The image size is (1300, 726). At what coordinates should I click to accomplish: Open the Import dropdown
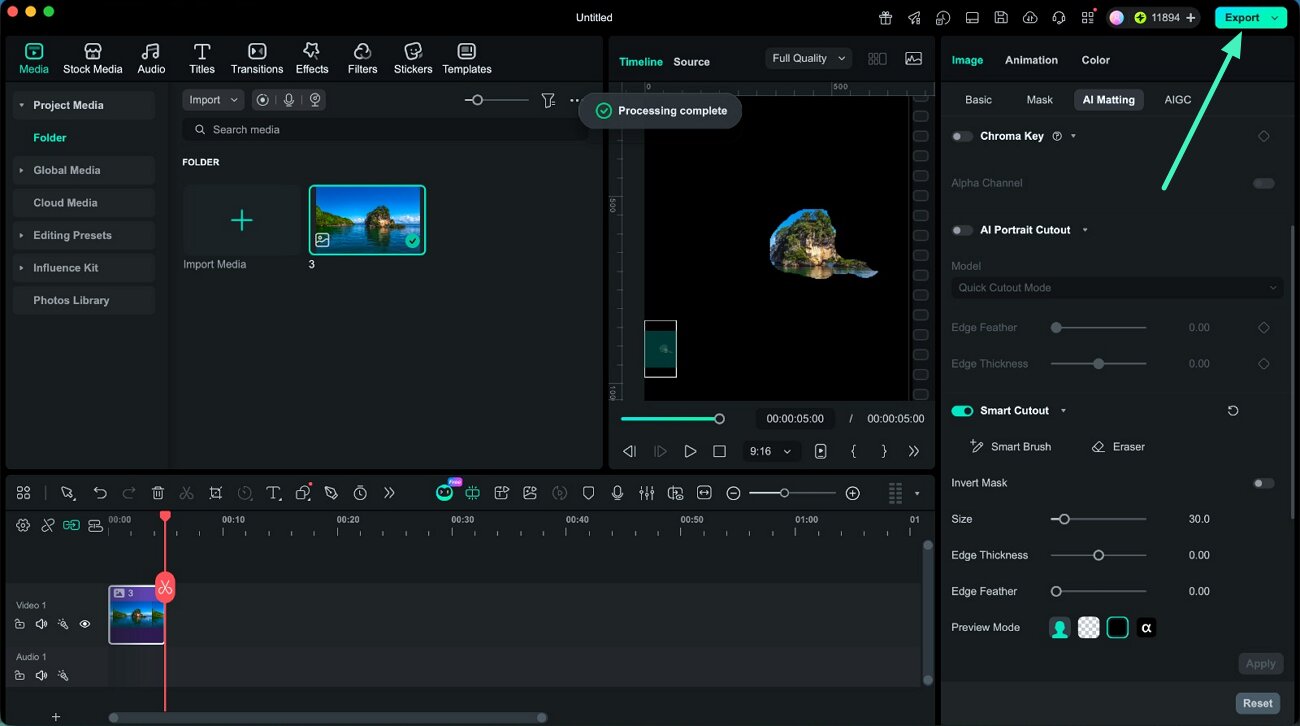click(x=213, y=100)
